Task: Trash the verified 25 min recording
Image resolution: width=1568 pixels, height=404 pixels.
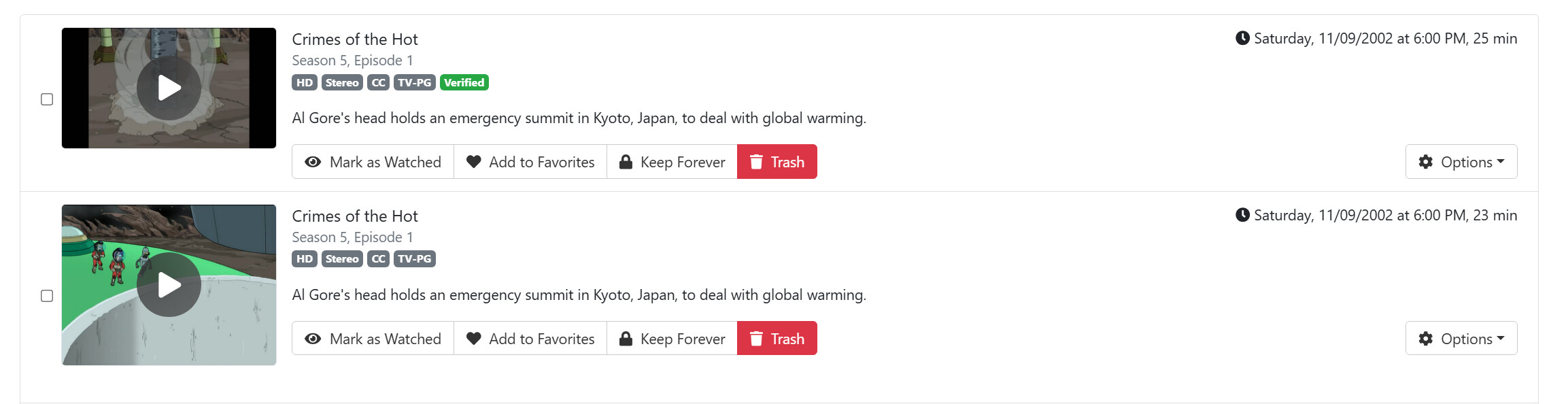Action: pyautogui.click(x=777, y=162)
